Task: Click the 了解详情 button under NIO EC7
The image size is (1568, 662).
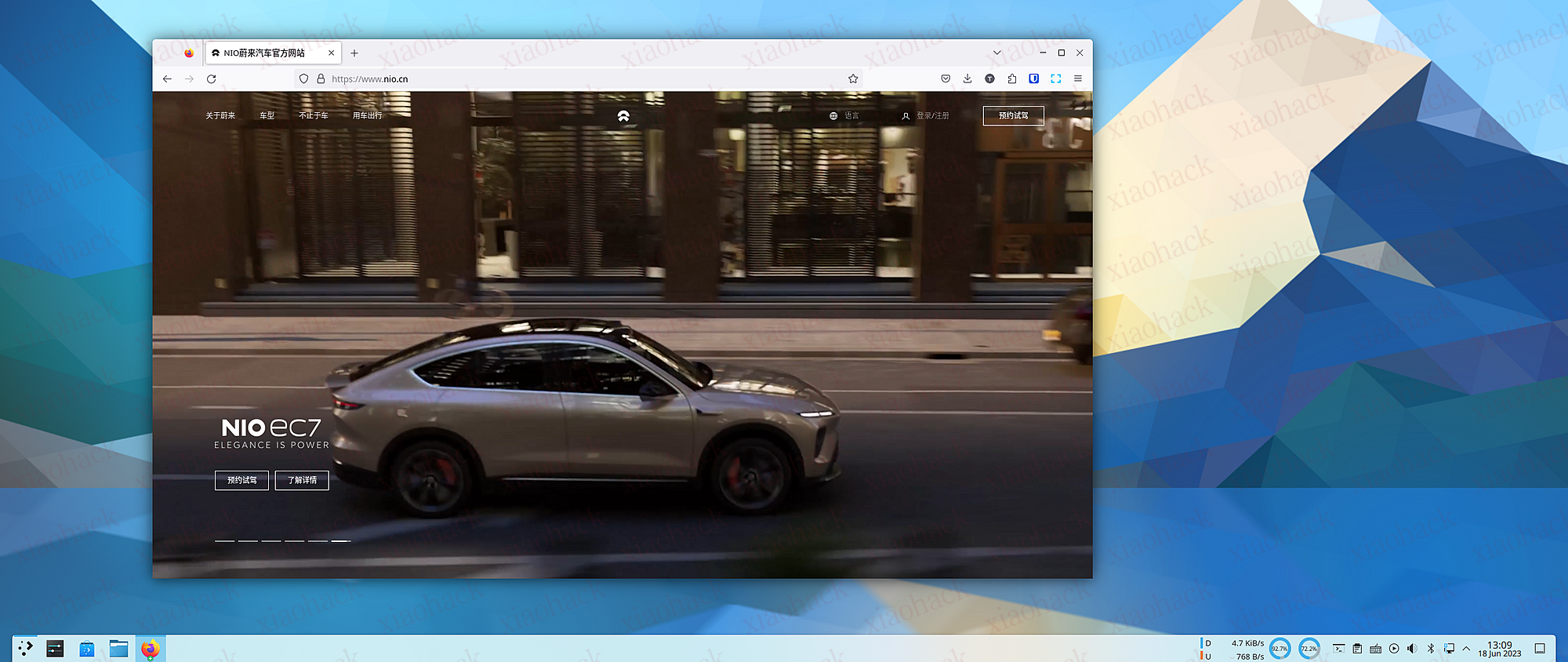Action: [302, 481]
